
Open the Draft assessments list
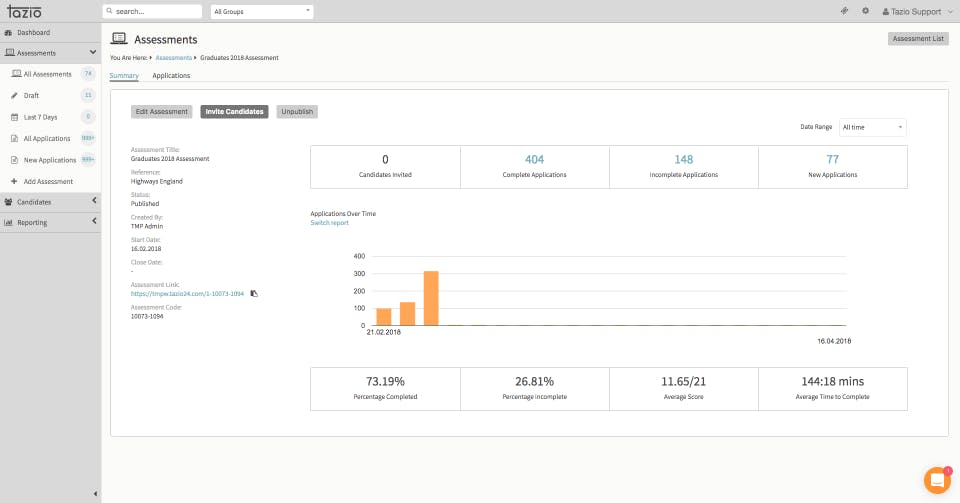point(31,95)
